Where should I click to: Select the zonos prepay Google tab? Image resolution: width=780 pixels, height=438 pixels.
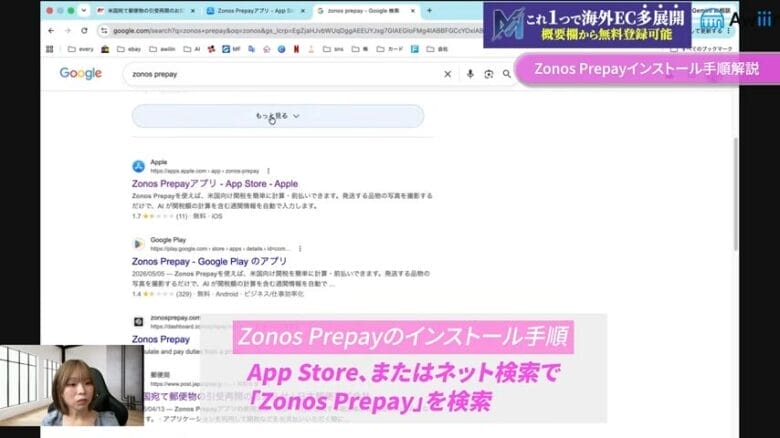(x=366, y=10)
